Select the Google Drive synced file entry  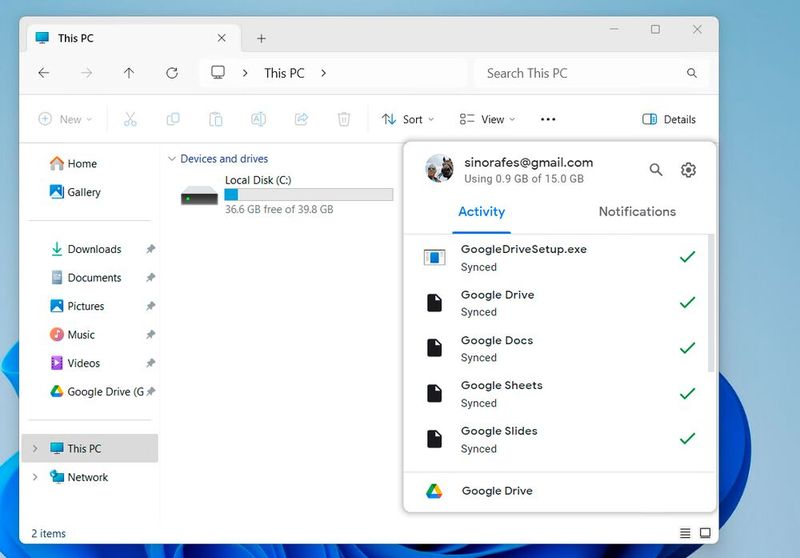tap(556, 303)
